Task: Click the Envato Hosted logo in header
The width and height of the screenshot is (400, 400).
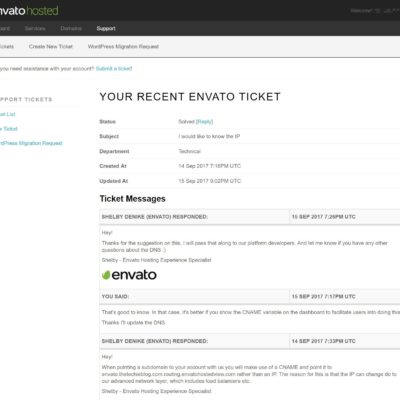Action: click(x=29, y=11)
